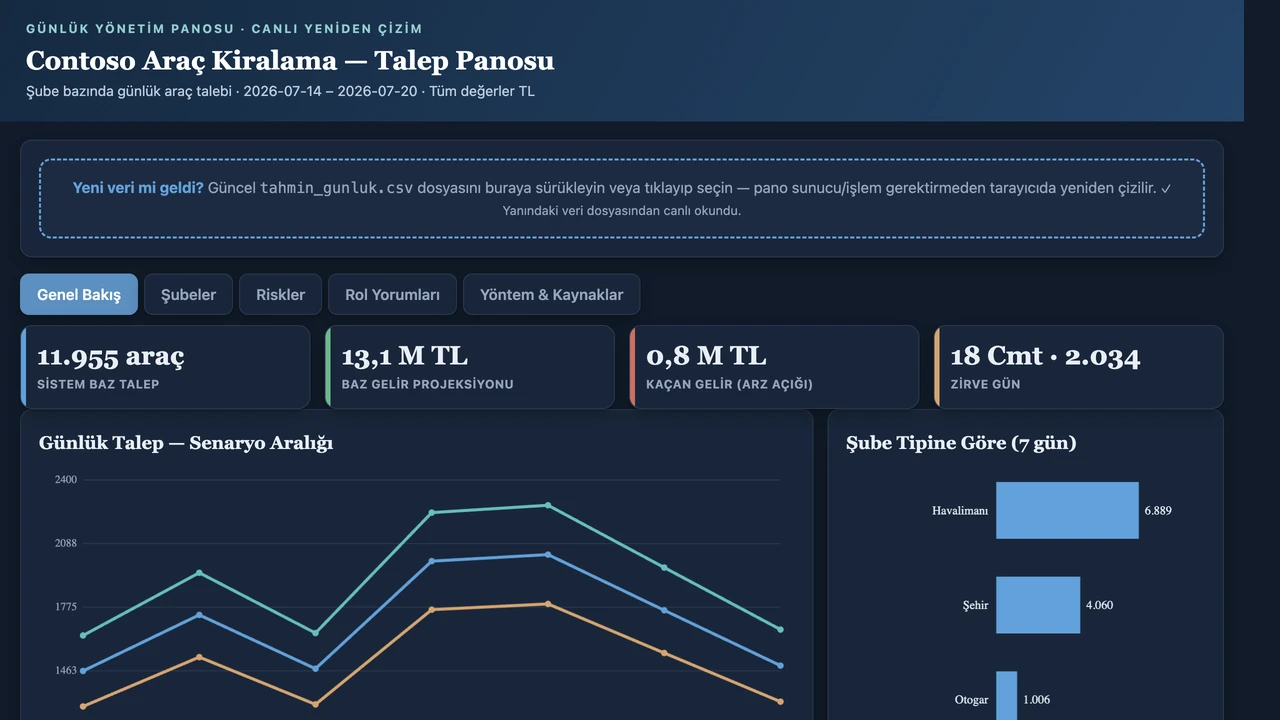Click the Günlük Talep chart title
Viewport: 1280px width, 720px height.
pyautogui.click(x=186, y=442)
